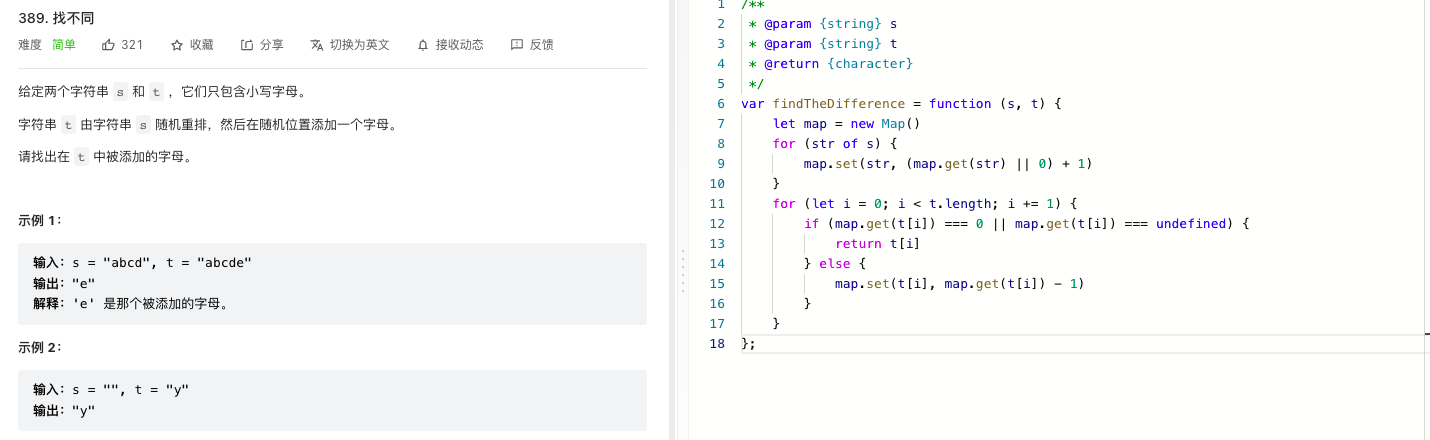1430x440 pixels.
Task: Click line number 12 in the gutter
Action: click(716, 224)
